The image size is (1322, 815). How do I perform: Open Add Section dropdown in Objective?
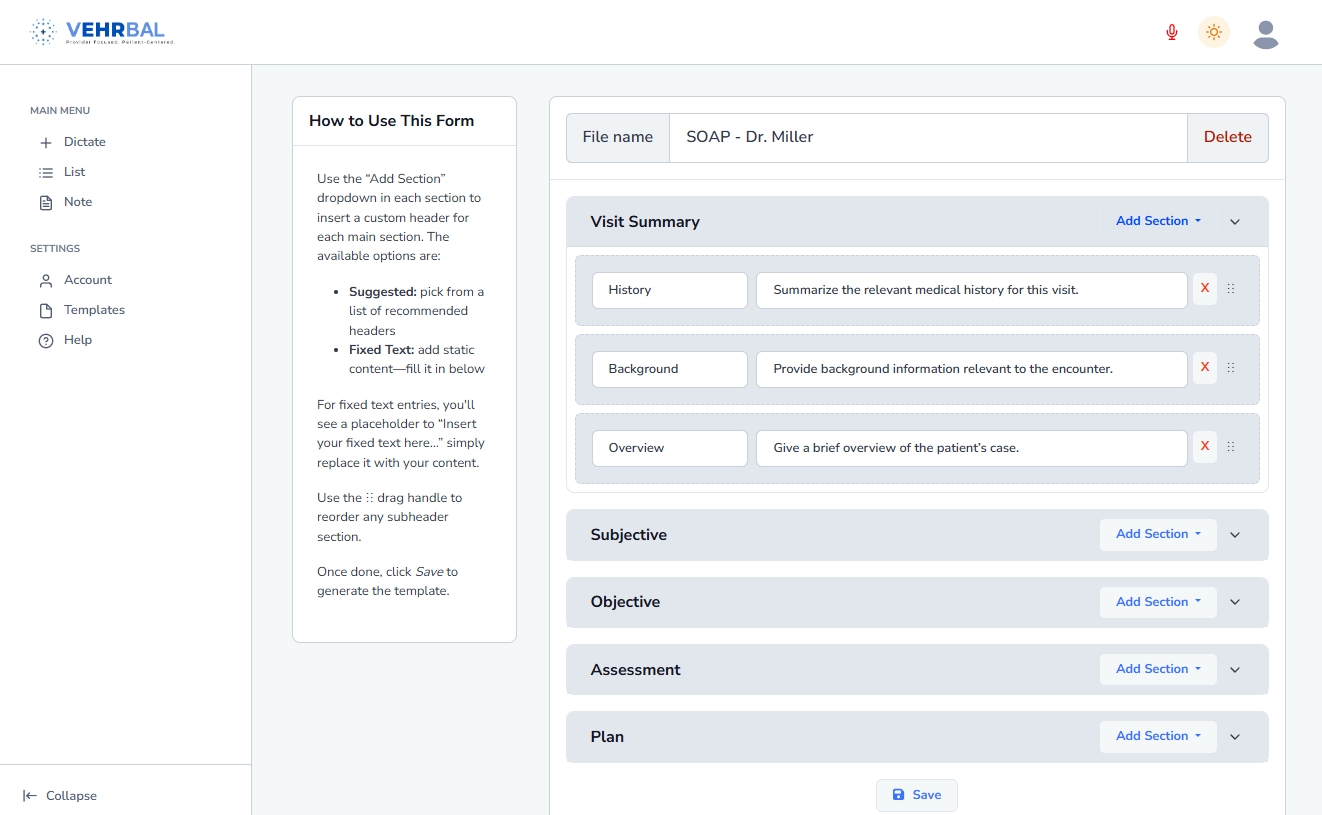1158,602
